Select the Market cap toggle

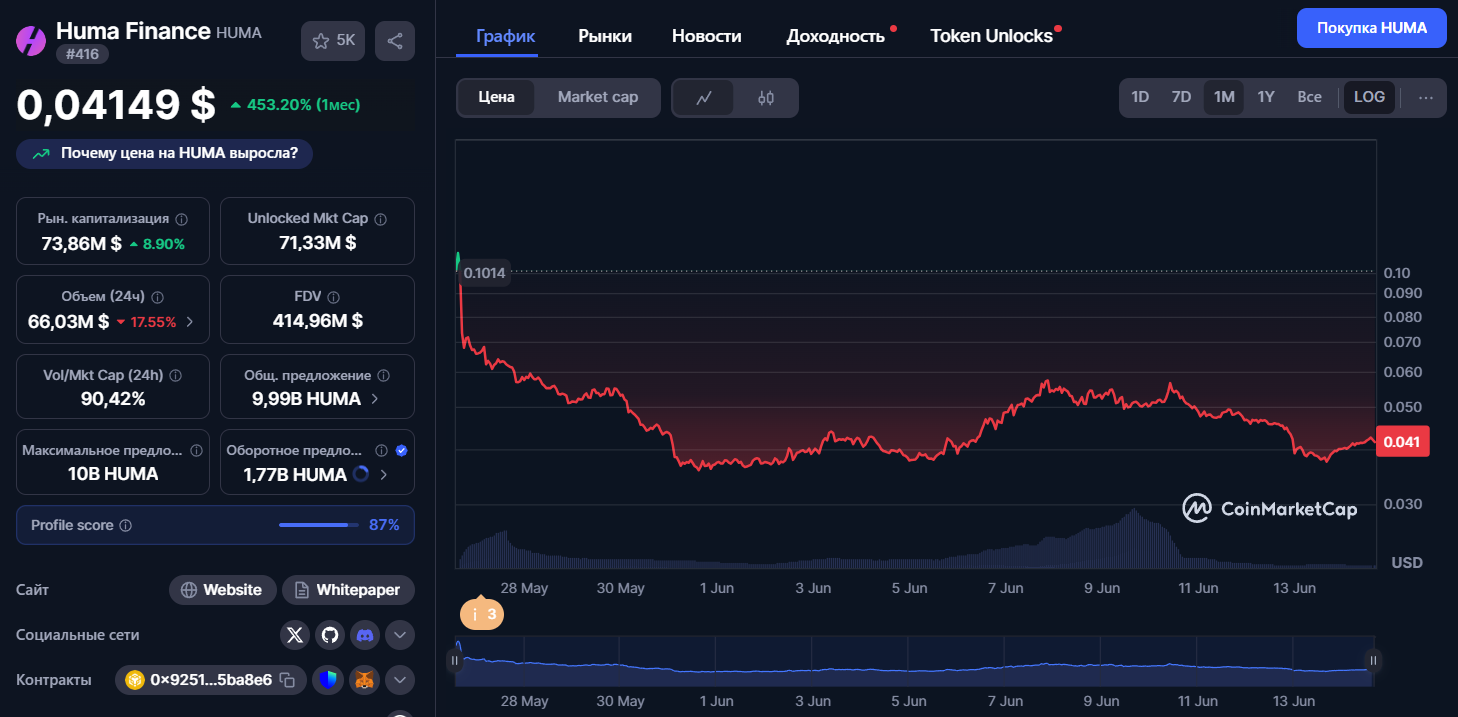(x=597, y=97)
